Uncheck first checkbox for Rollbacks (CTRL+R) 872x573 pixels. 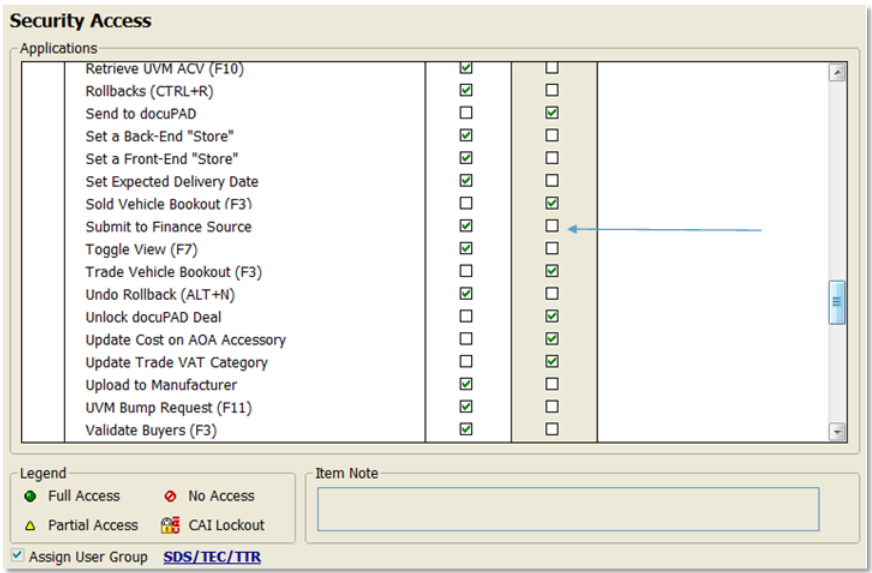(466, 90)
